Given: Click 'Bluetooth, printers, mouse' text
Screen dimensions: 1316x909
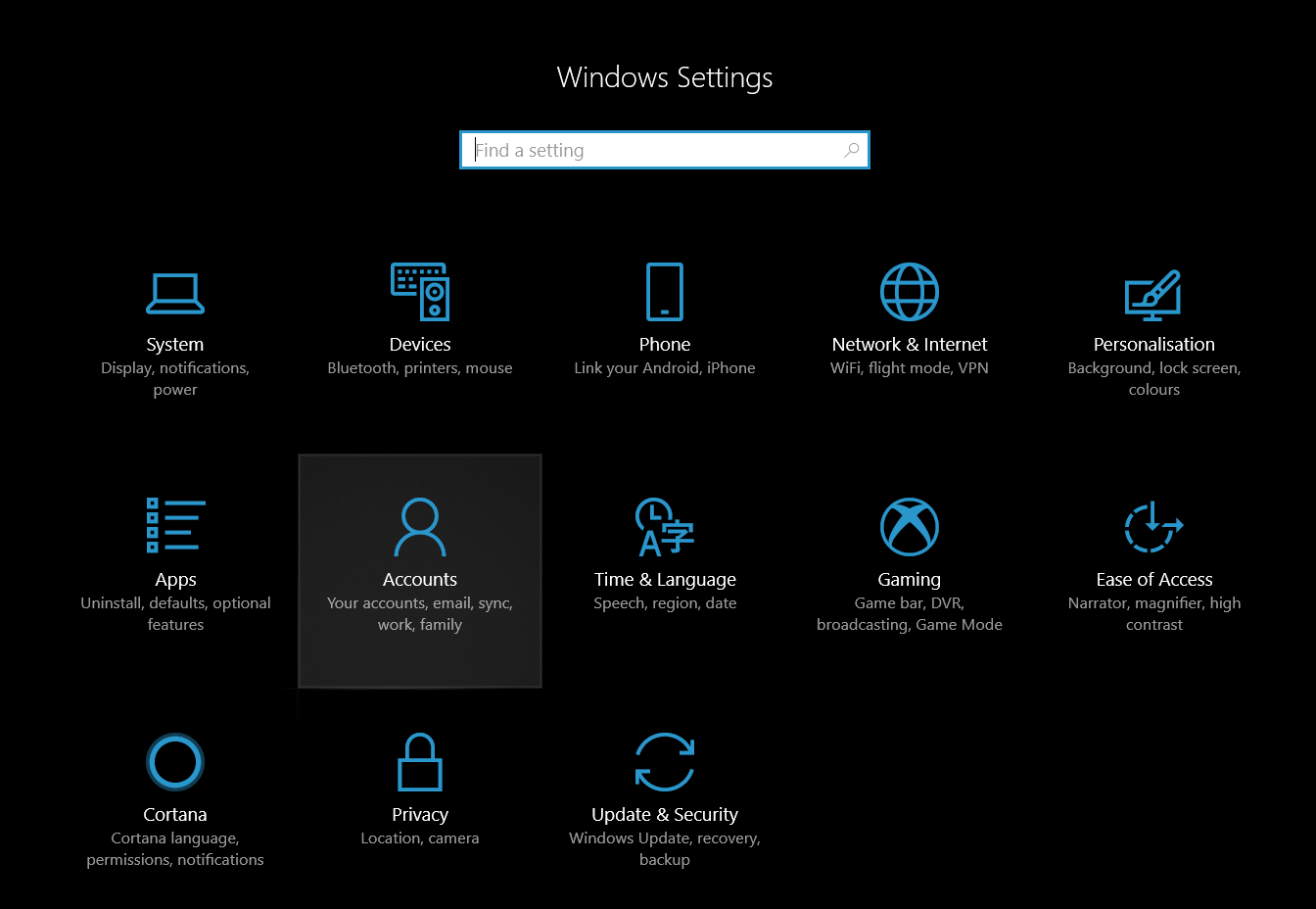Looking at the screenshot, I should (420, 368).
